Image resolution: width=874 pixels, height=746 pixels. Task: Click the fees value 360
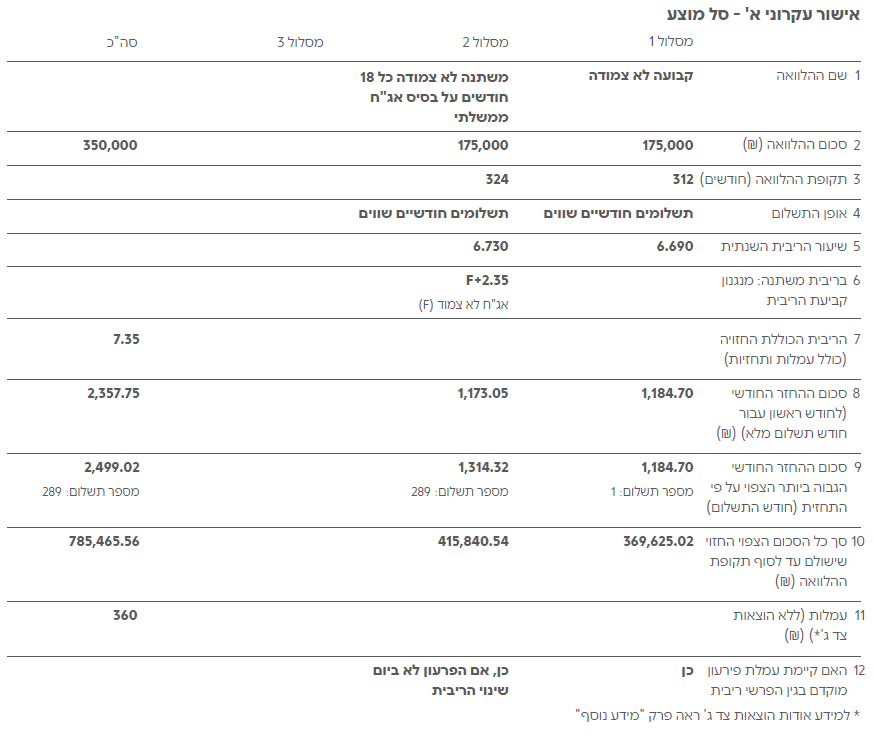(125, 615)
